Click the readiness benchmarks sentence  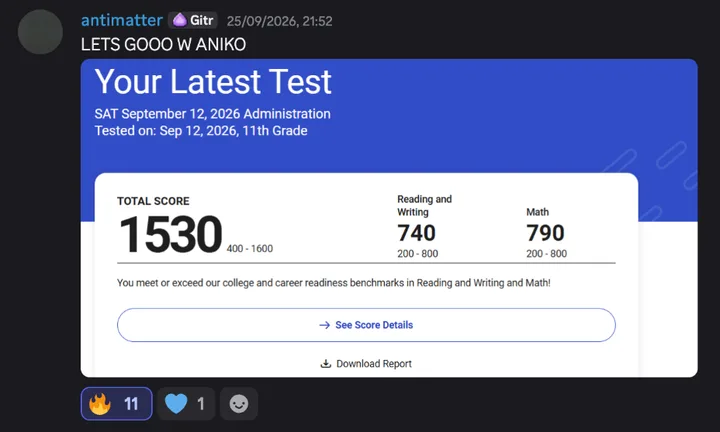click(x=334, y=283)
